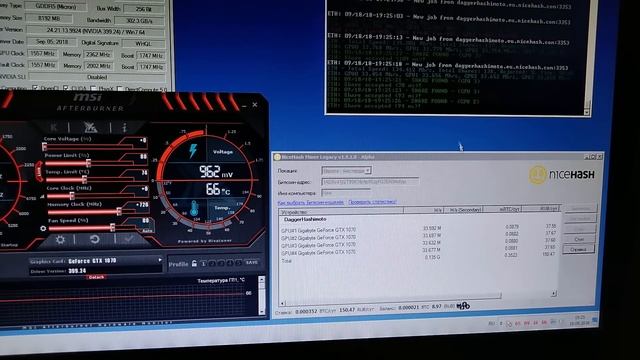Click the 'Устройство' column header in NiceHash
640x360 pixels.
[x=342, y=212]
